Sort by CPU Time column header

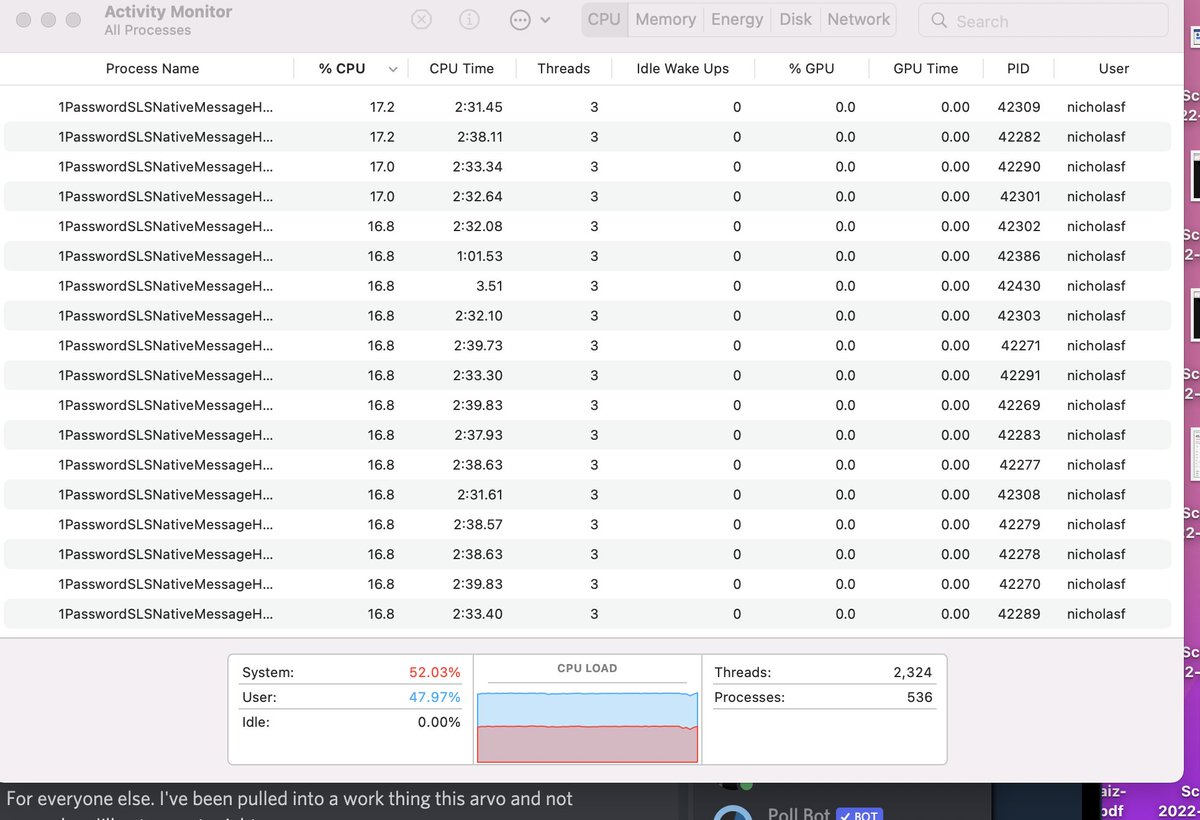(x=462, y=69)
